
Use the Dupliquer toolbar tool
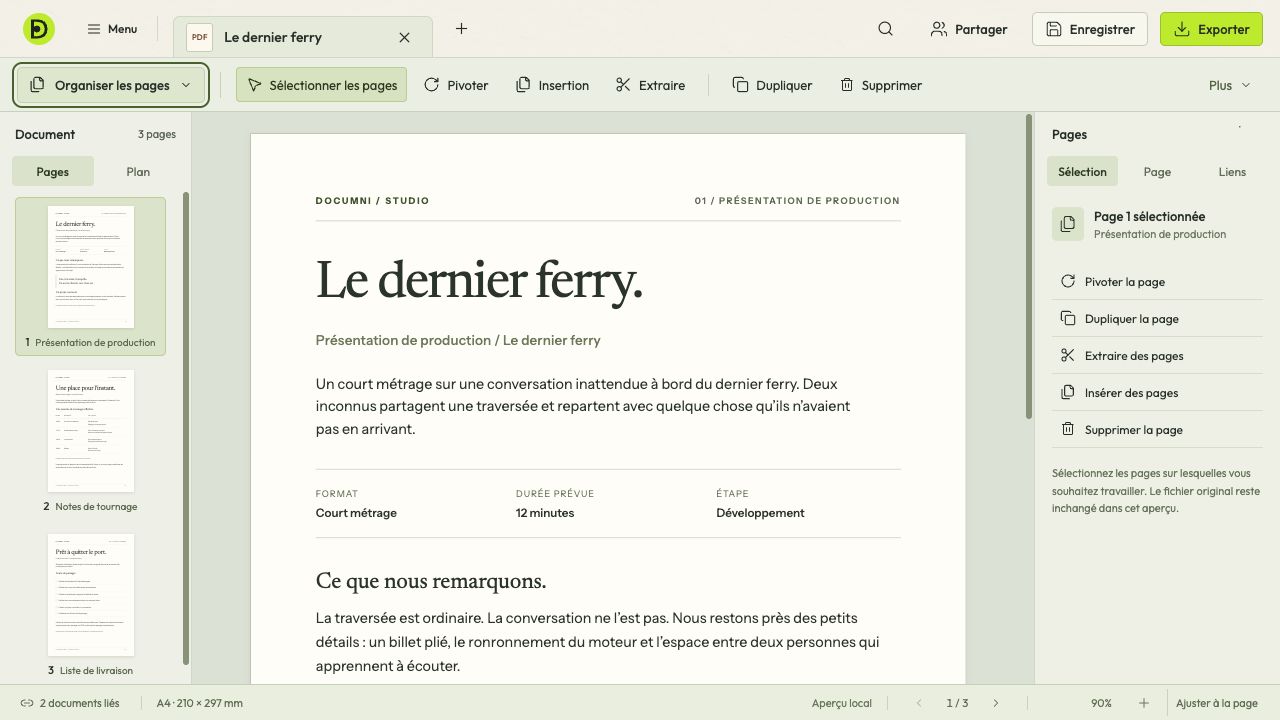coord(772,85)
